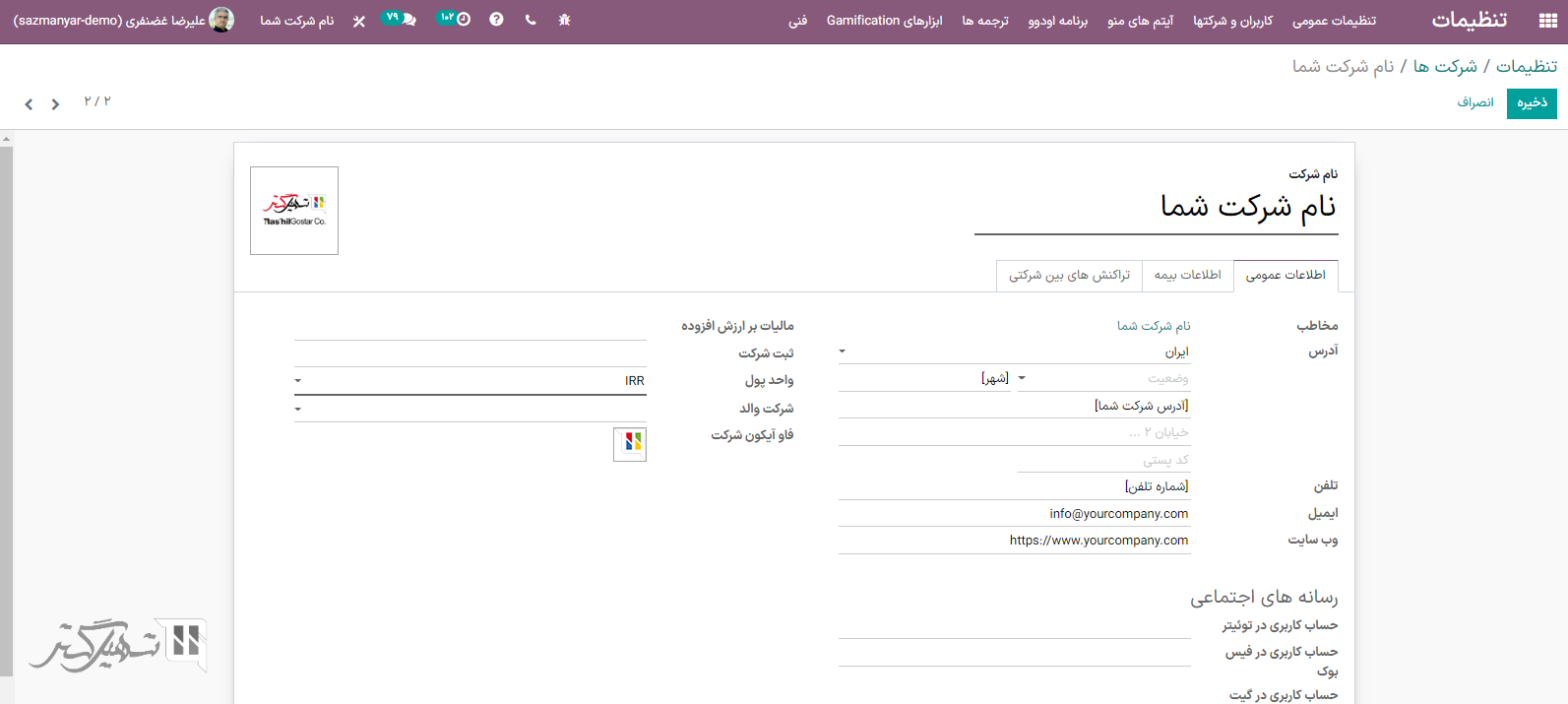Open the apps grid menu icon
The image size is (1568, 704).
point(1547,21)
